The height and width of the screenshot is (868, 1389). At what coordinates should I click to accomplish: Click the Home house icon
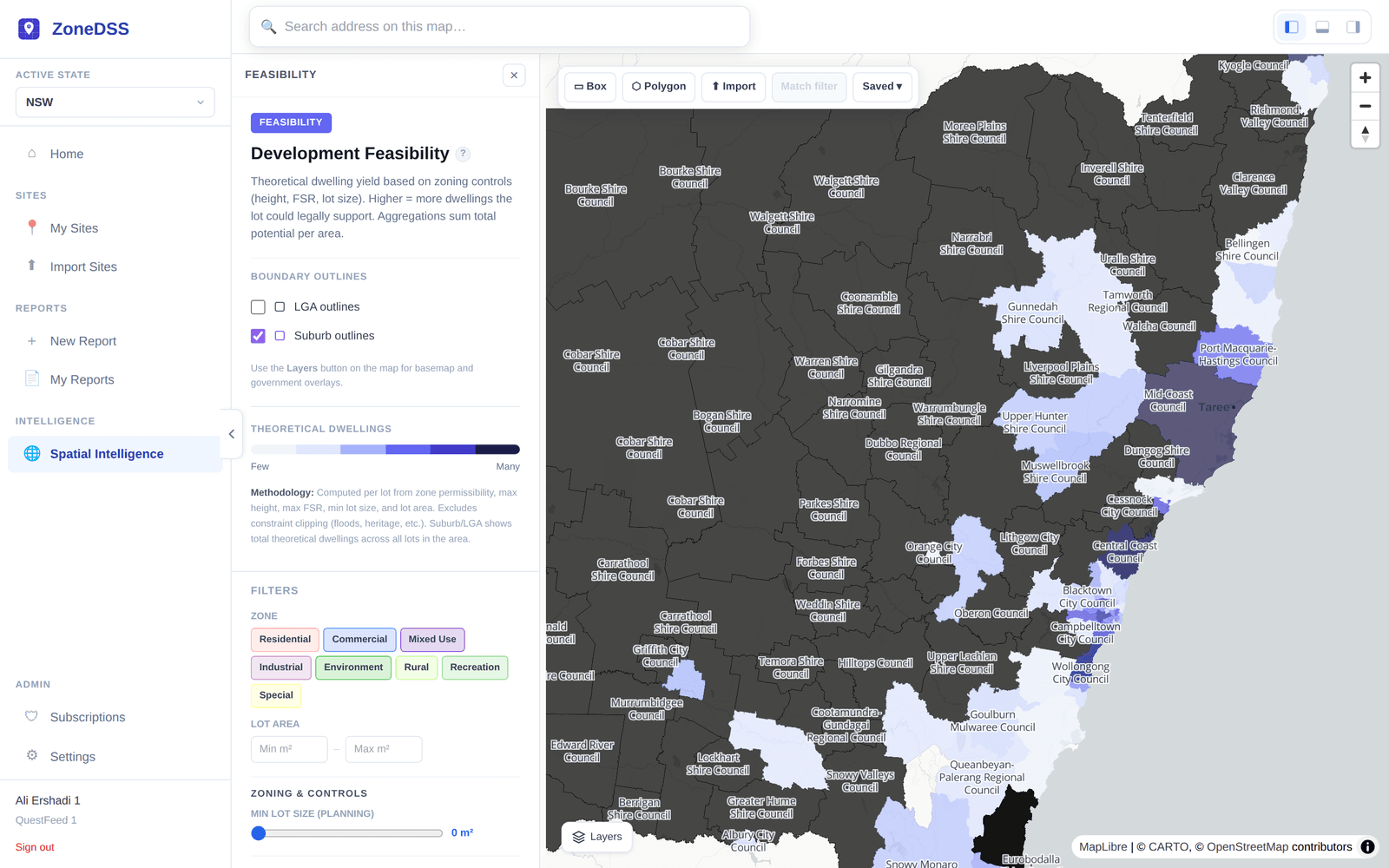(x=32, y=153)
